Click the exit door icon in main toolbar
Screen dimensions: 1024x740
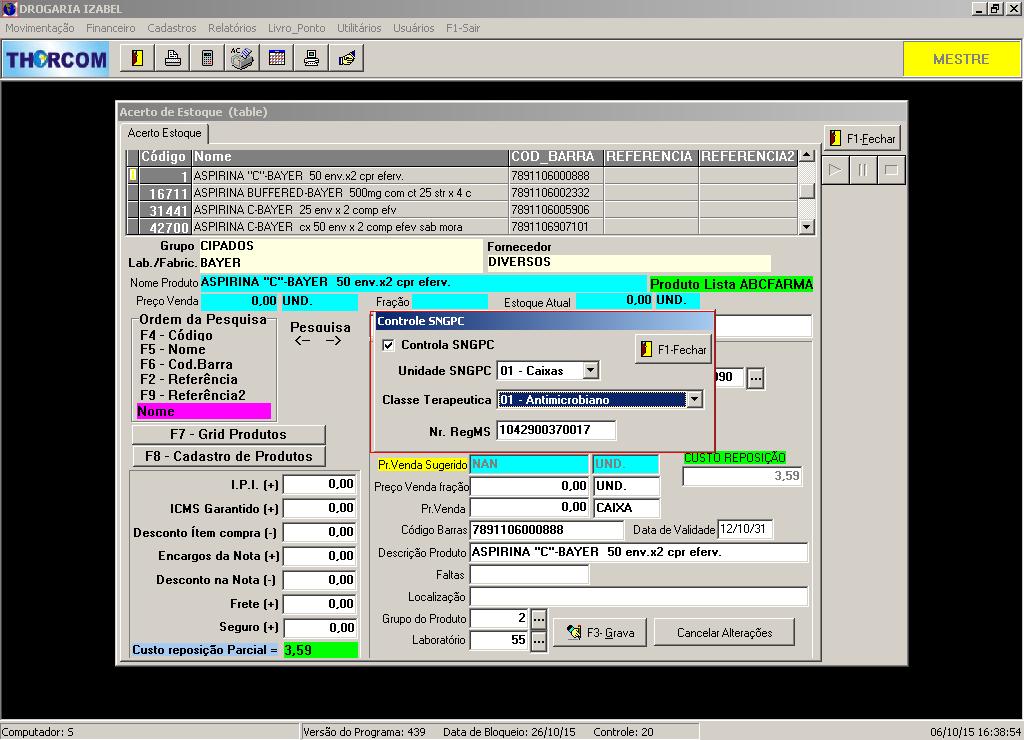pos(137,58)
